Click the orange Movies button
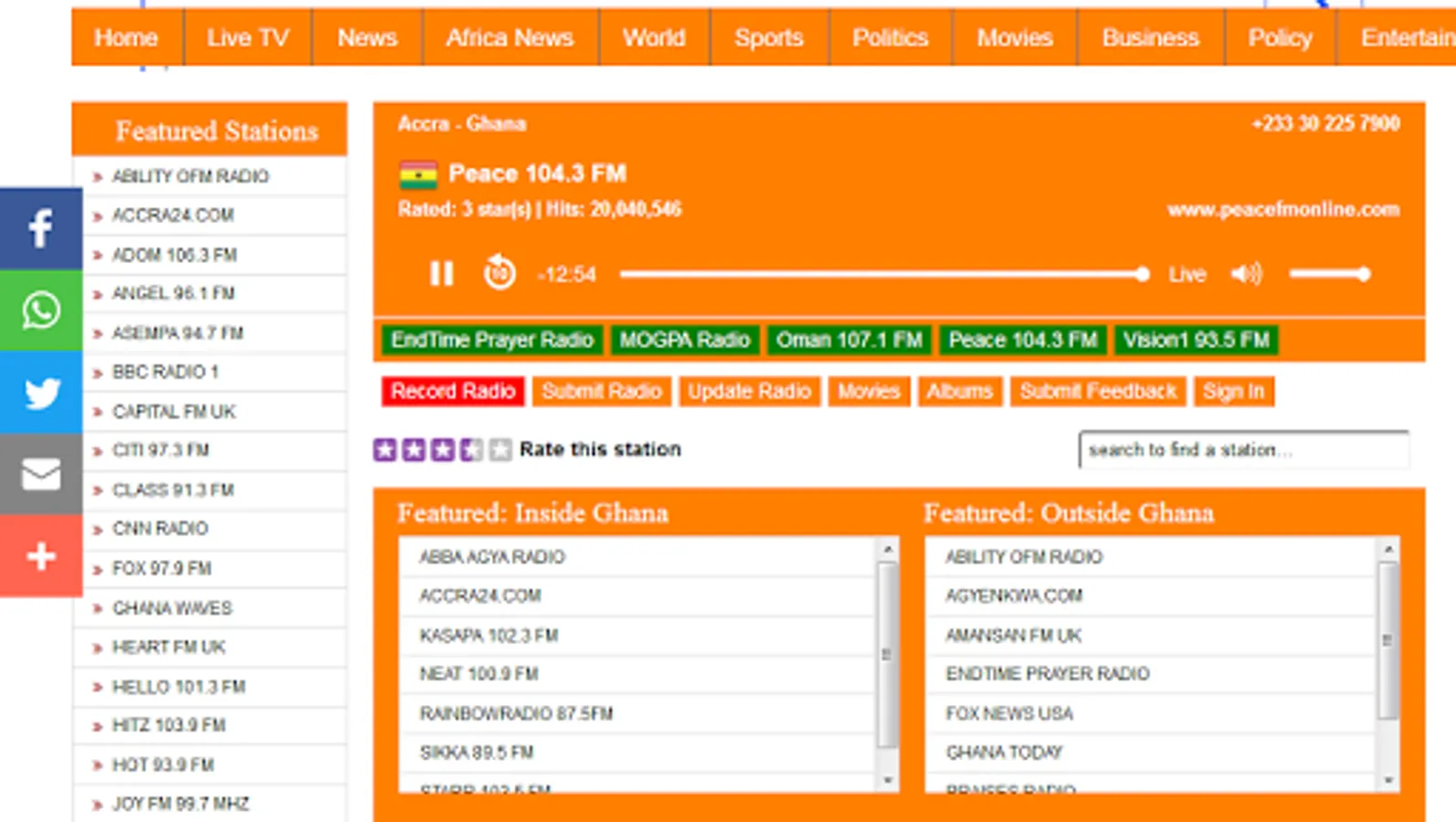 point(869,391)
